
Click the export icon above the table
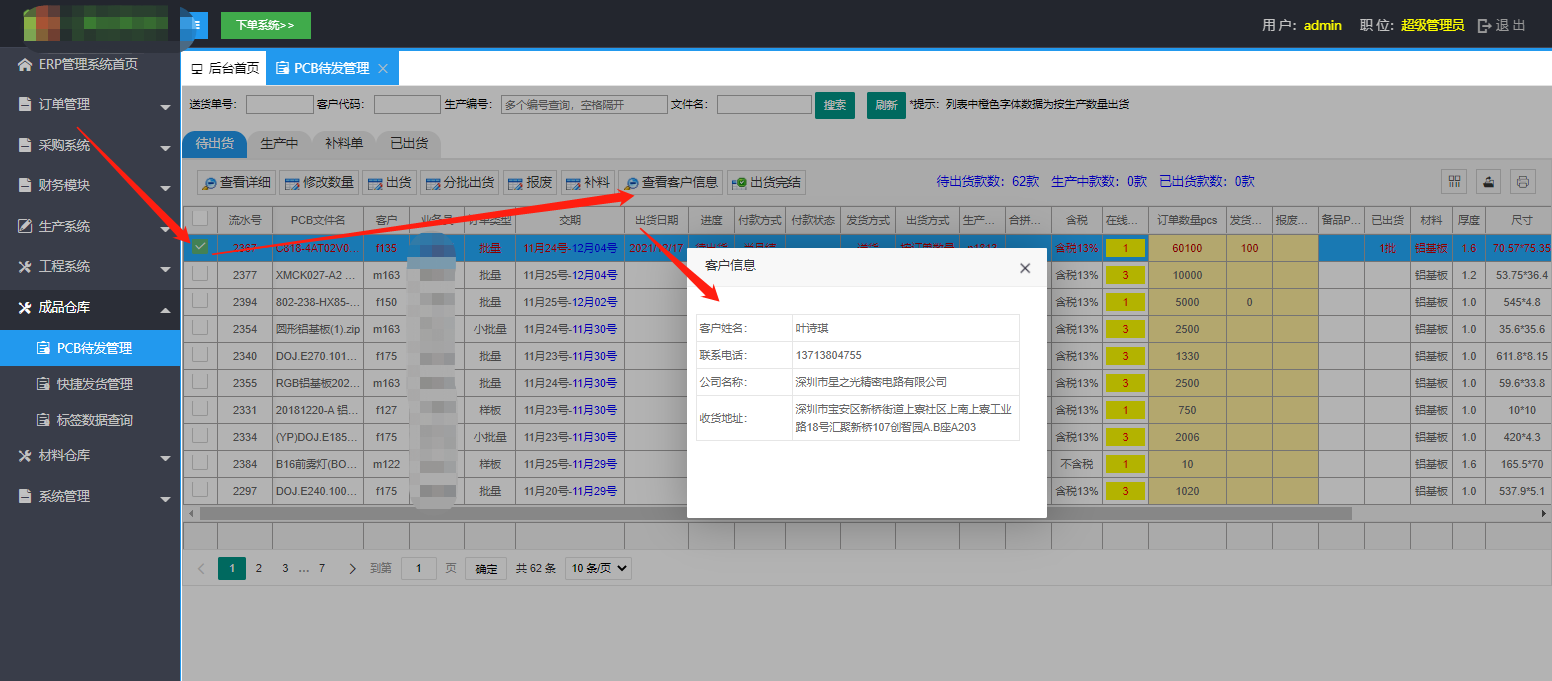pos(1488,182)
